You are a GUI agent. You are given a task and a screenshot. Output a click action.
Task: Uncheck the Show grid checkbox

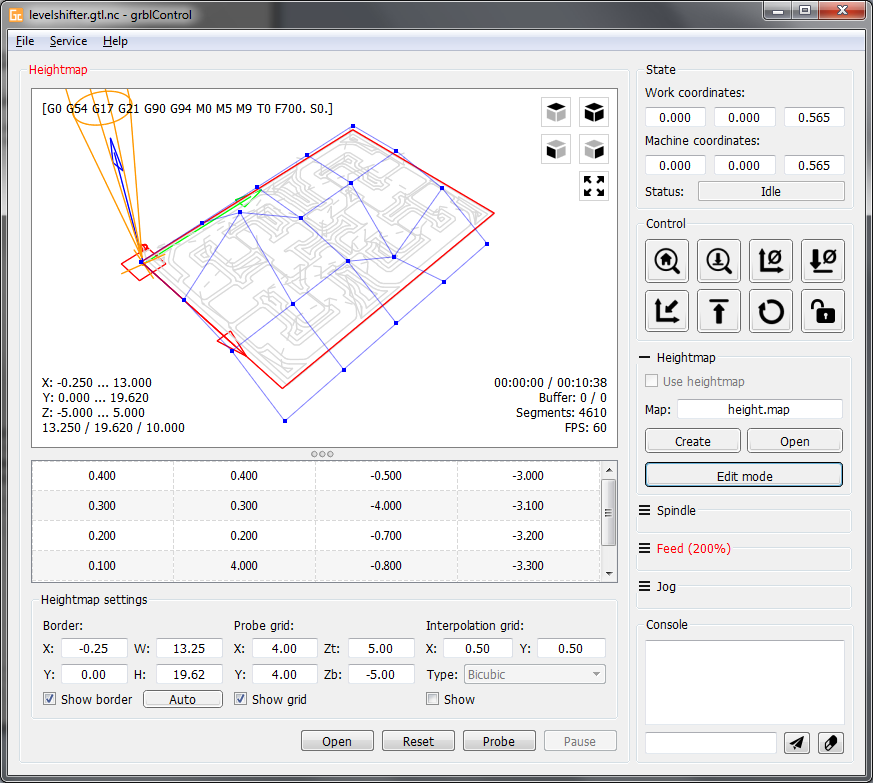tap(241, 700)
